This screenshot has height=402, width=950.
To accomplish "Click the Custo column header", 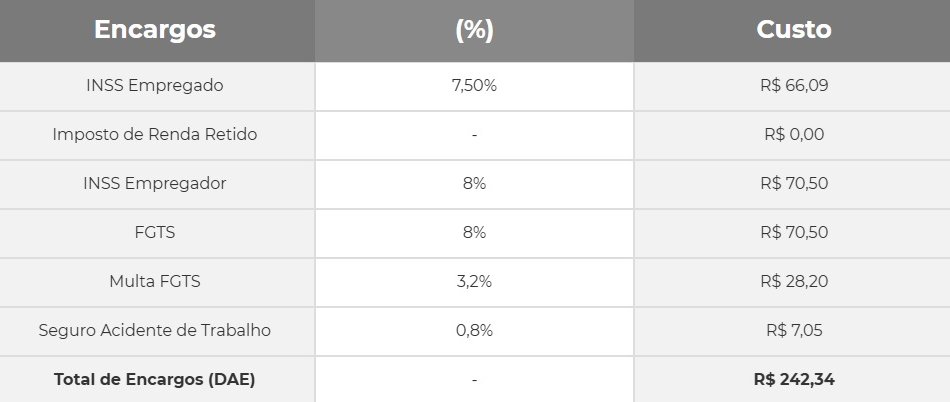I will point(793,30).
